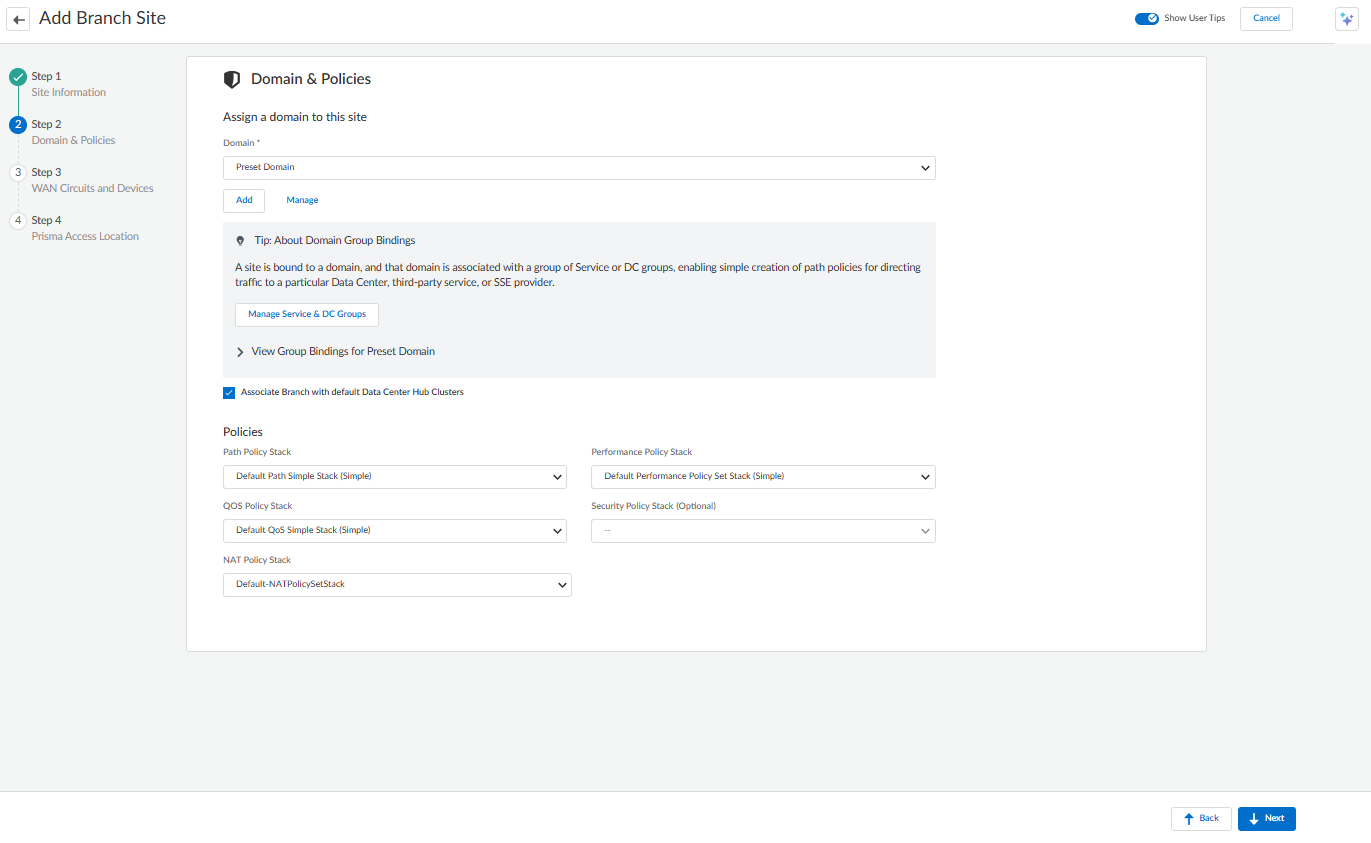Toggle the Show User Tips switch
1371x843 pixels.
click(1146, 18)
